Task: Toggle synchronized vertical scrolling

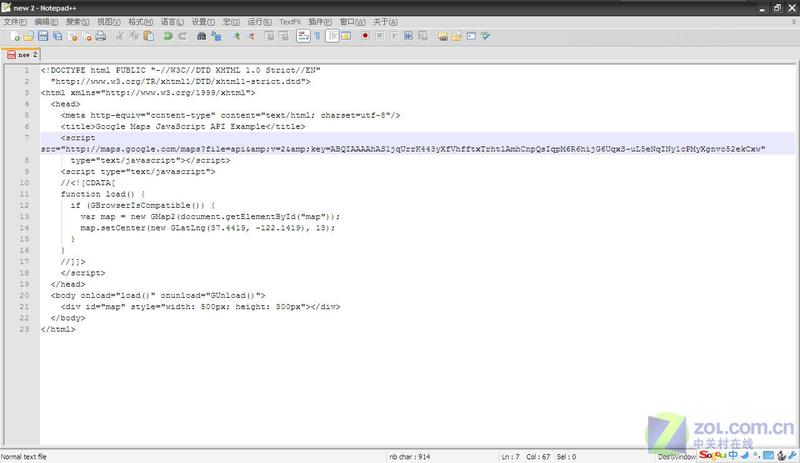Action: [269, 36]
